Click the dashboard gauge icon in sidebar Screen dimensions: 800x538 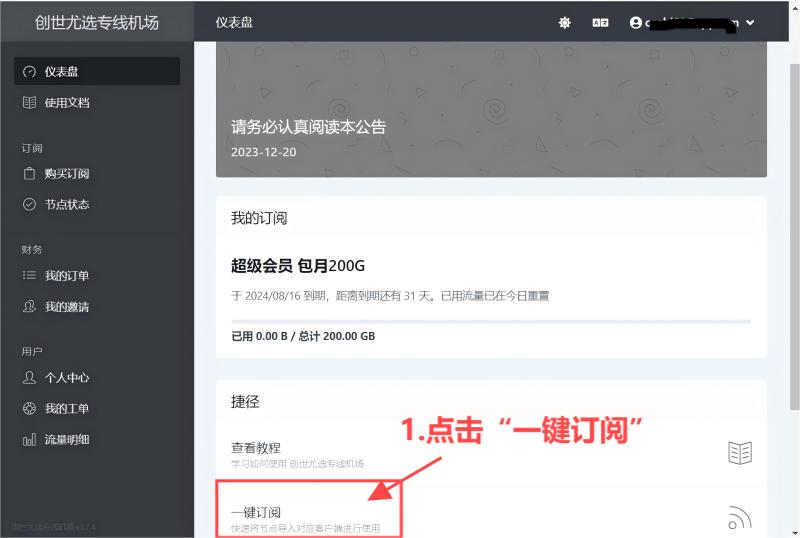[x=29, y=72]
